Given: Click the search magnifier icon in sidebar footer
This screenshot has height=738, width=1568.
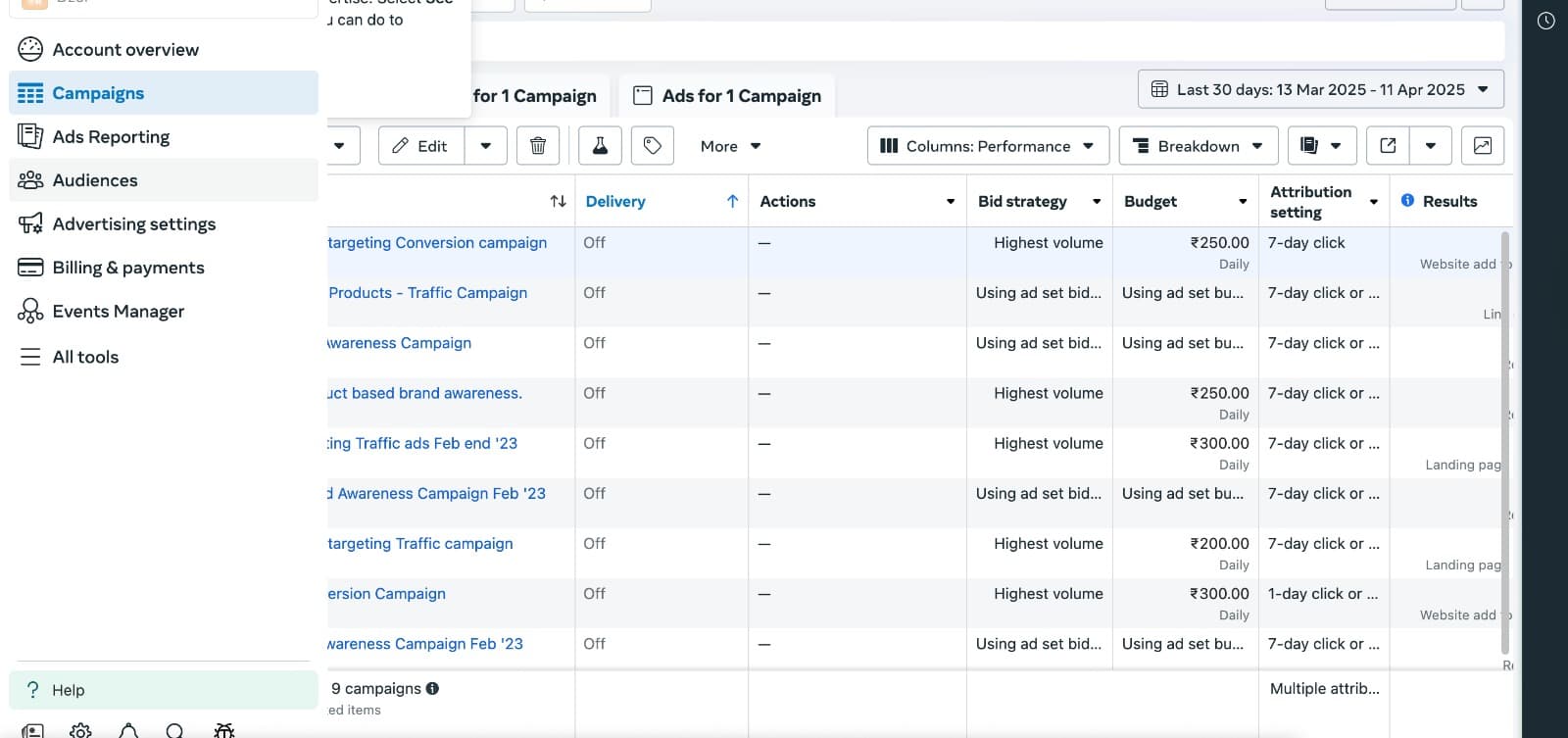Looking at the screenshot, I should pyautogui.click(x=174, y=731).
